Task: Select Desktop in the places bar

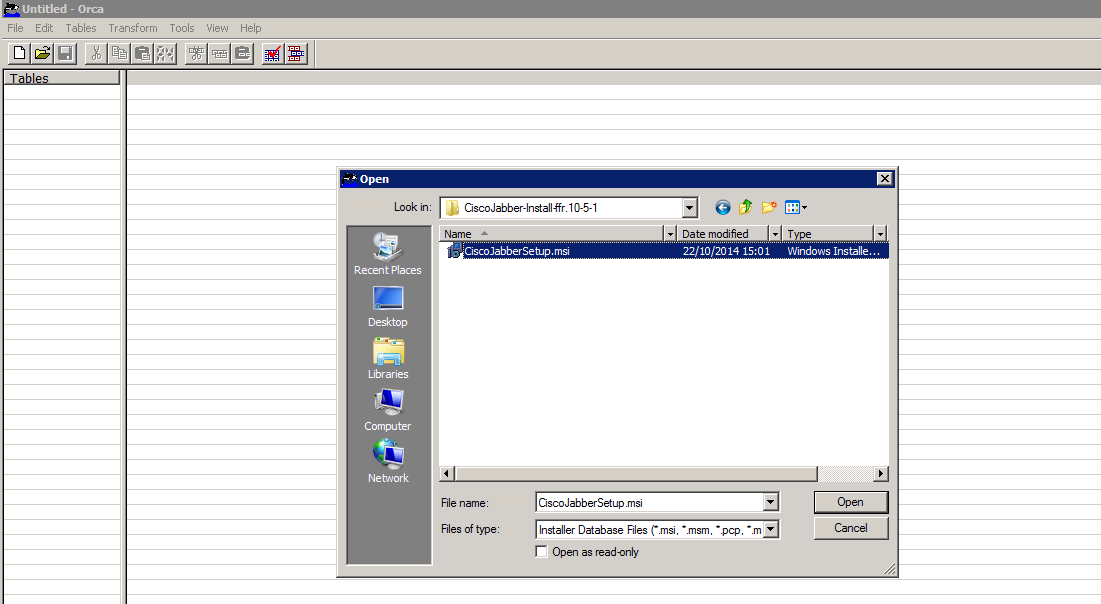Action: [388, 307]
